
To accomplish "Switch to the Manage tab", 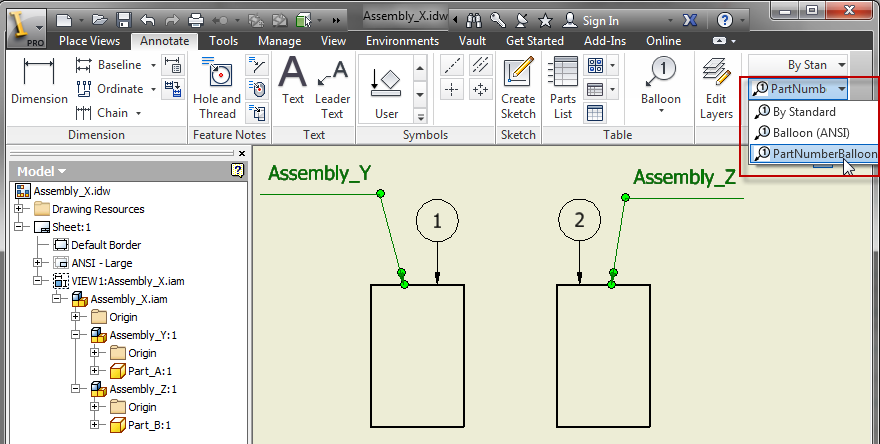I will [x=279, y=41].
